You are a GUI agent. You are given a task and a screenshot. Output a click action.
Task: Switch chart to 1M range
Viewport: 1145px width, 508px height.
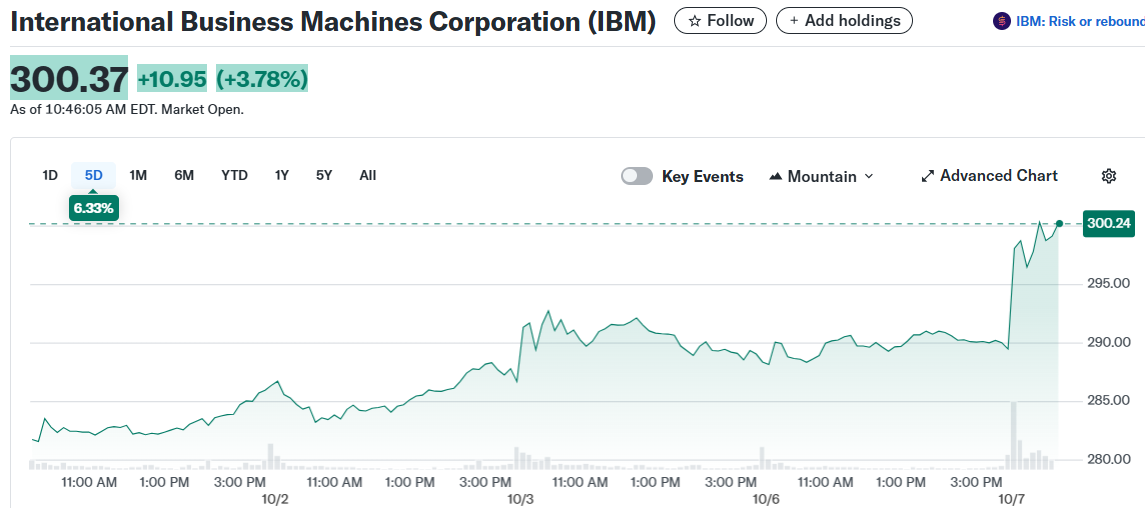[x=138, y=175]
